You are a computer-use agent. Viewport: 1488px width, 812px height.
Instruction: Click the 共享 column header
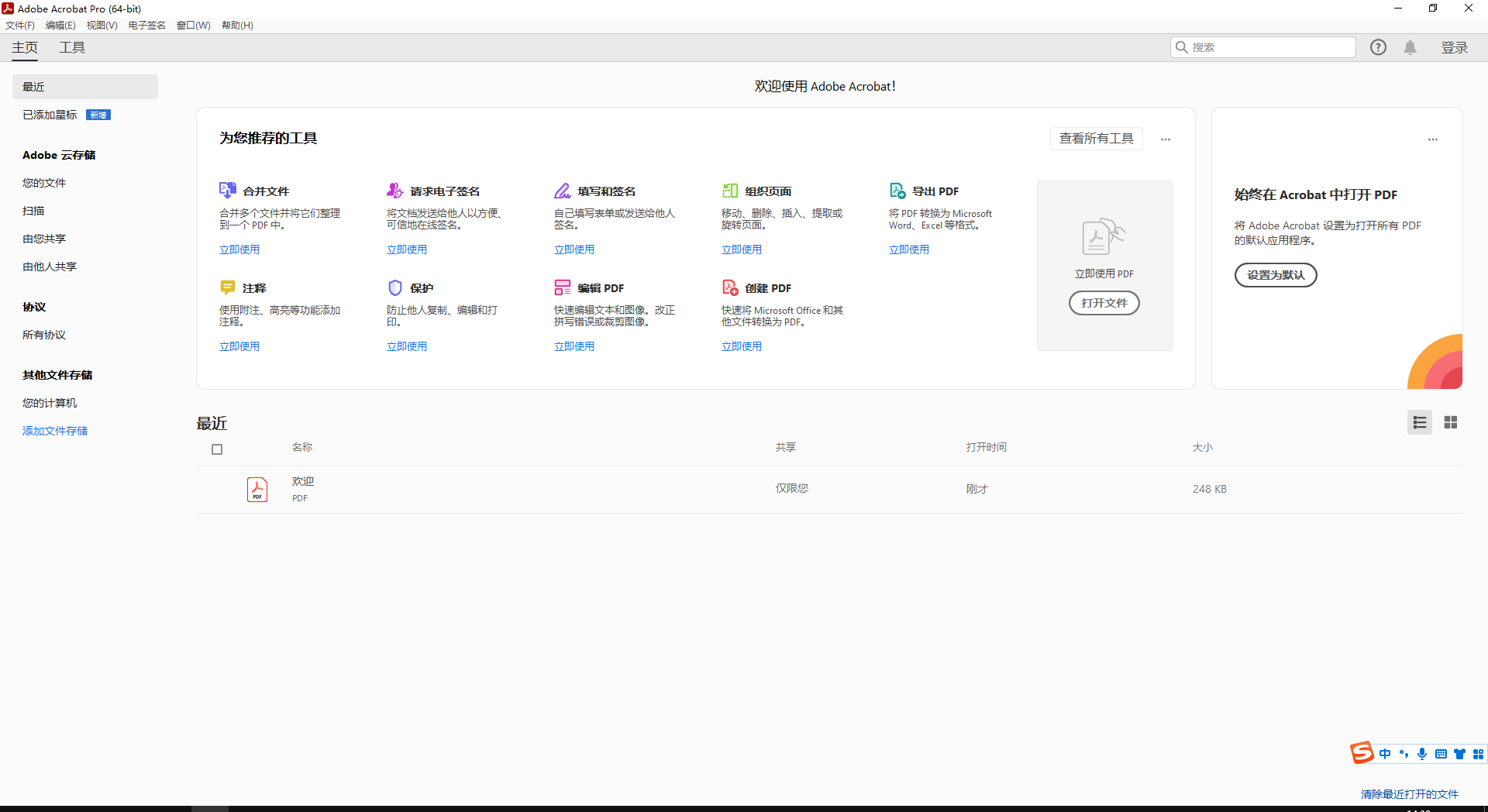point(786,447)
